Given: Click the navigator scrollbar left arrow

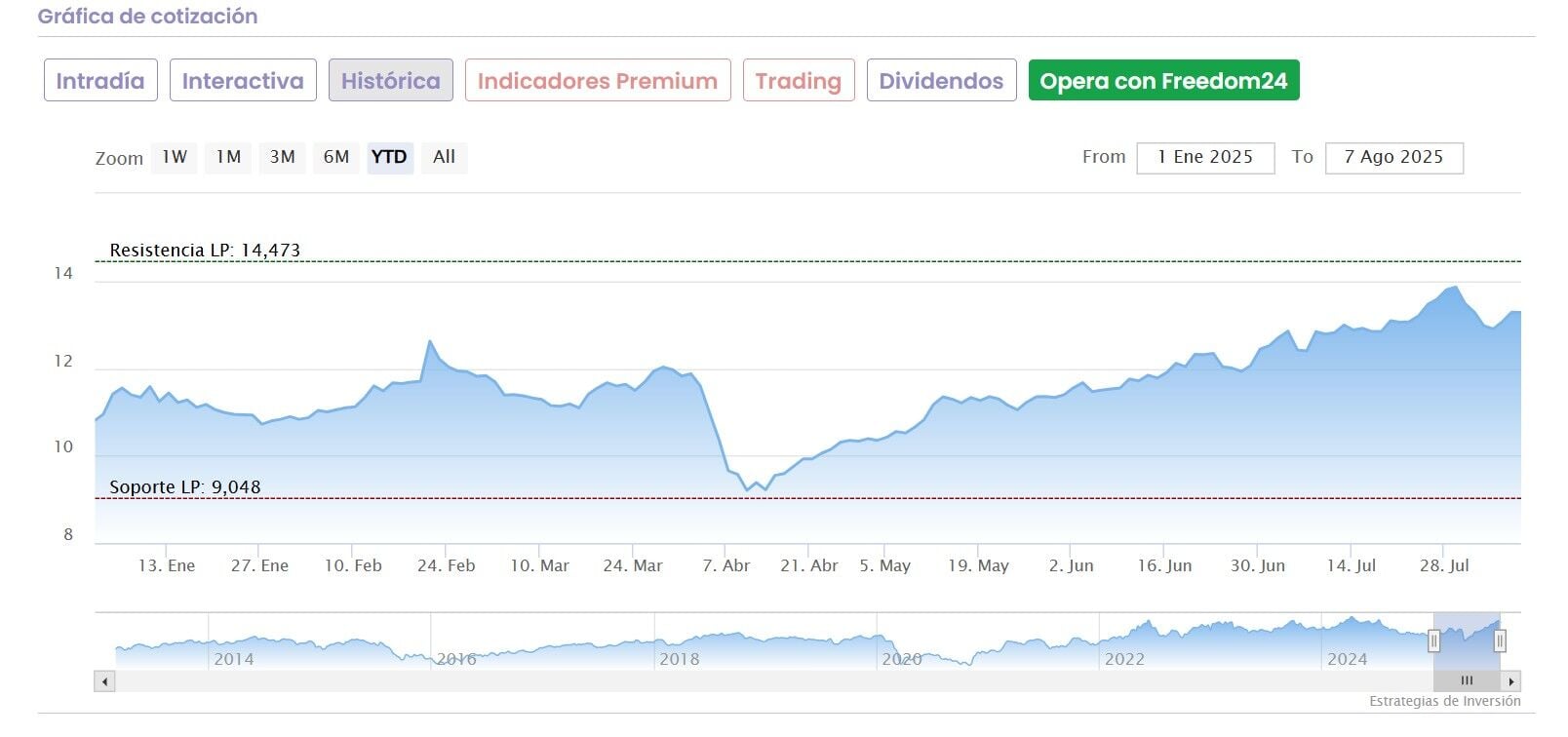Looking at the screenshot, I should 105,681.
